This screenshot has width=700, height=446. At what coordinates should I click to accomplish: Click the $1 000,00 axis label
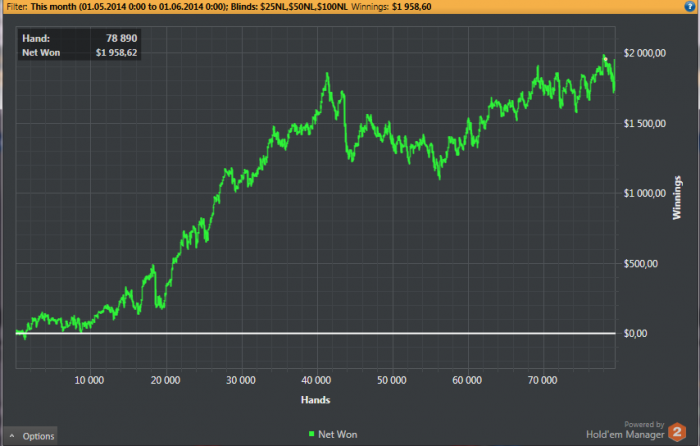[645, 193]
